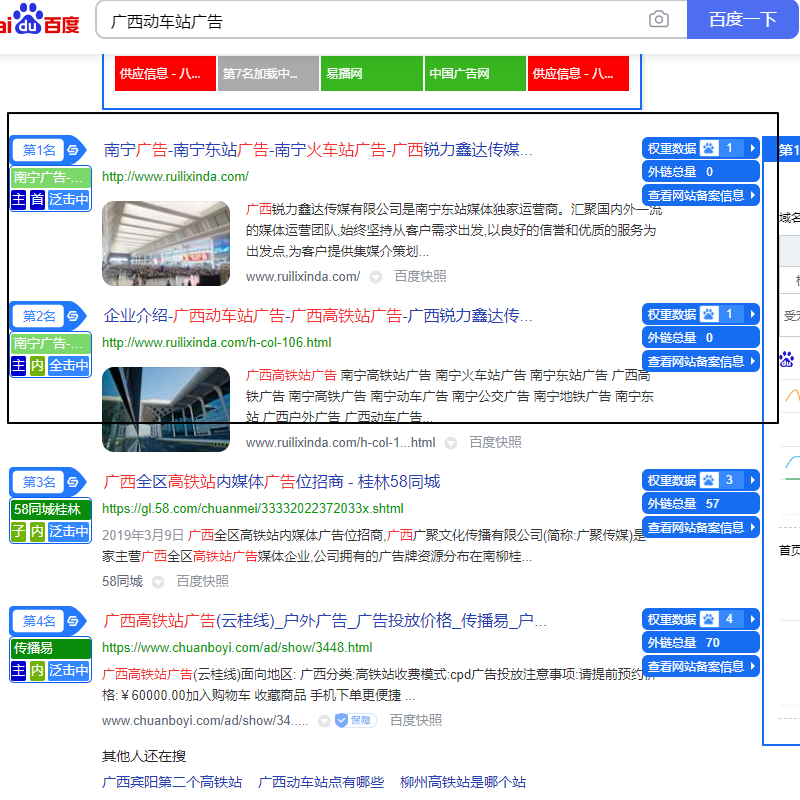800x800 pixels.
Task: Click the link icon beside 第2名
Action: coord(73,316)
